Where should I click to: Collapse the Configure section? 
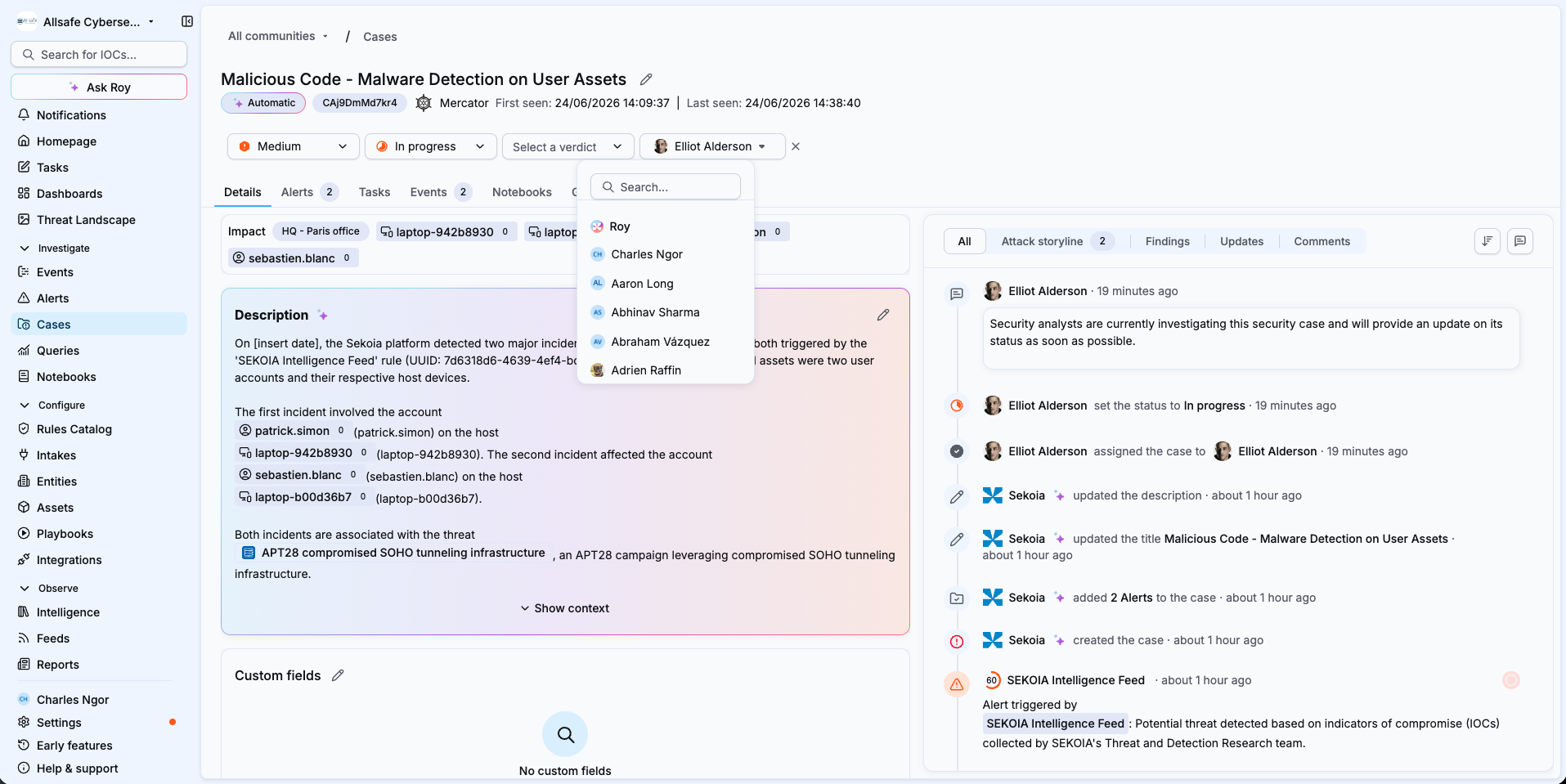(x=52, y=405)
